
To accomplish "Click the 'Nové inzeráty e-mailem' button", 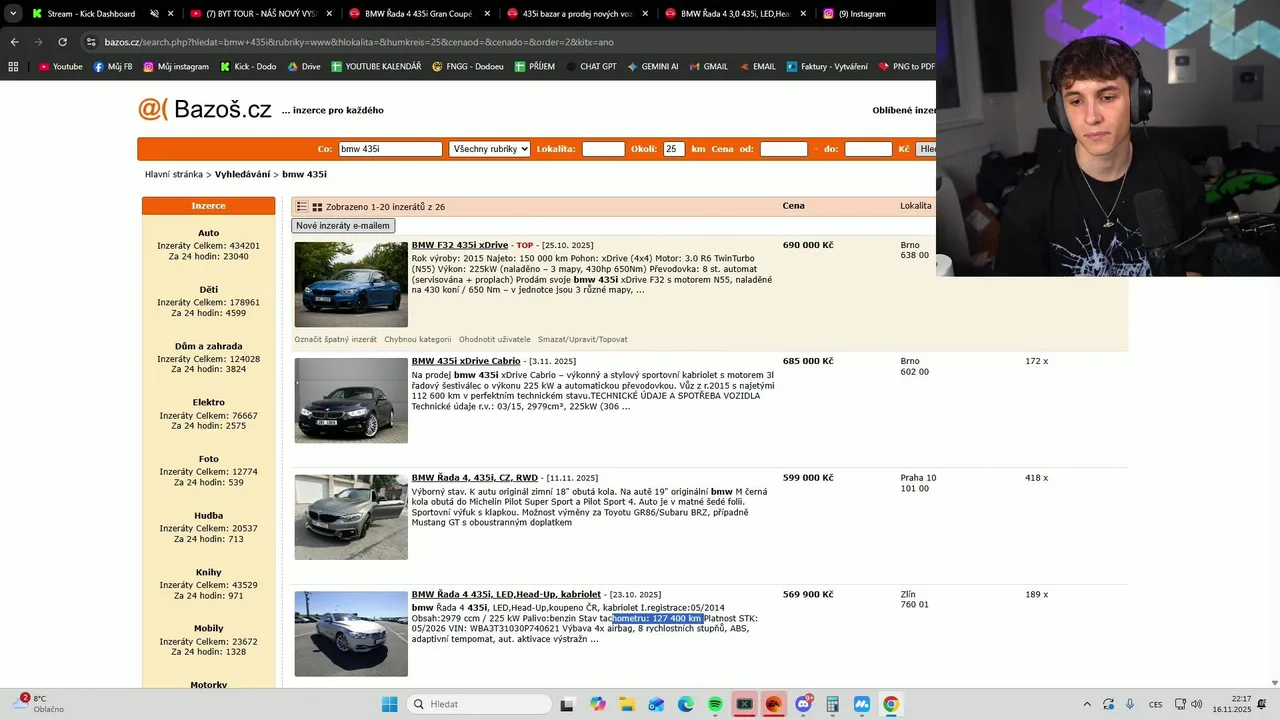I will pos(343,226).
